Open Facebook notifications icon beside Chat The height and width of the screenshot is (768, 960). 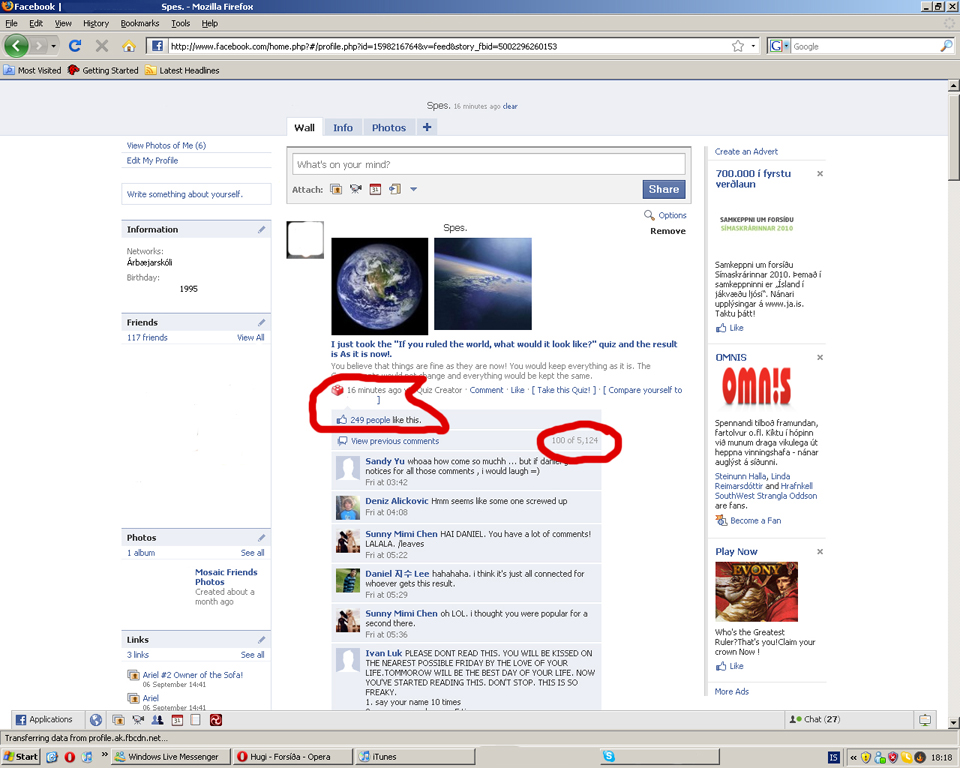(924, 720)
